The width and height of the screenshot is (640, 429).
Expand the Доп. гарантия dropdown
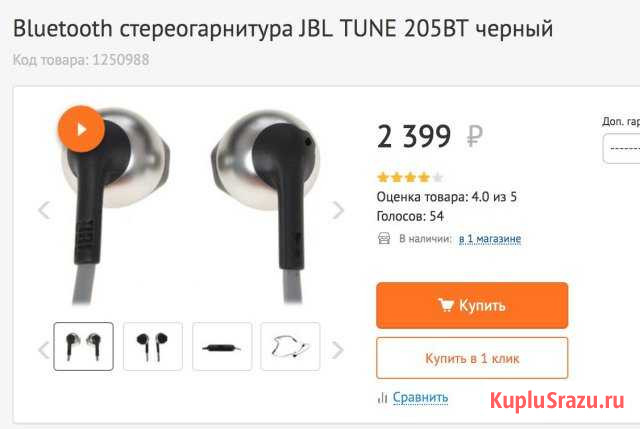click(x=621, y=149)
